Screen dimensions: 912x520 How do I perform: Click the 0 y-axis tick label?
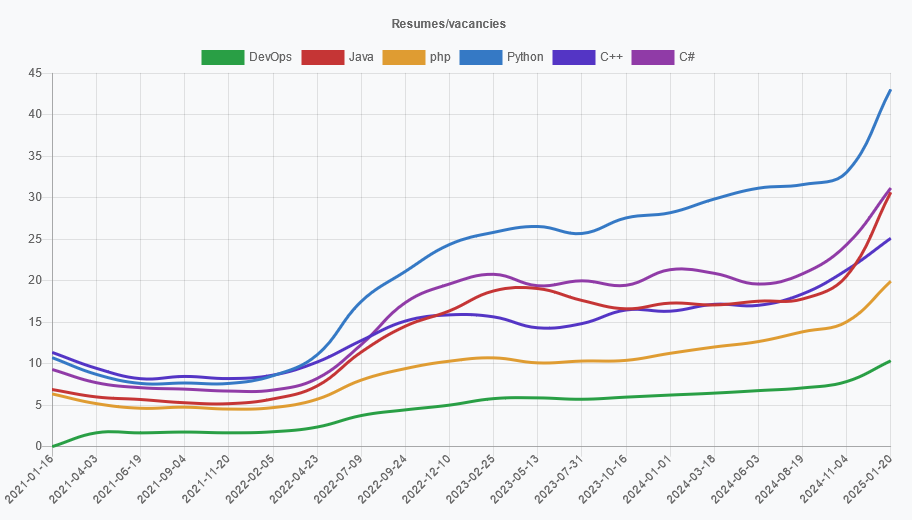point(39,446)
